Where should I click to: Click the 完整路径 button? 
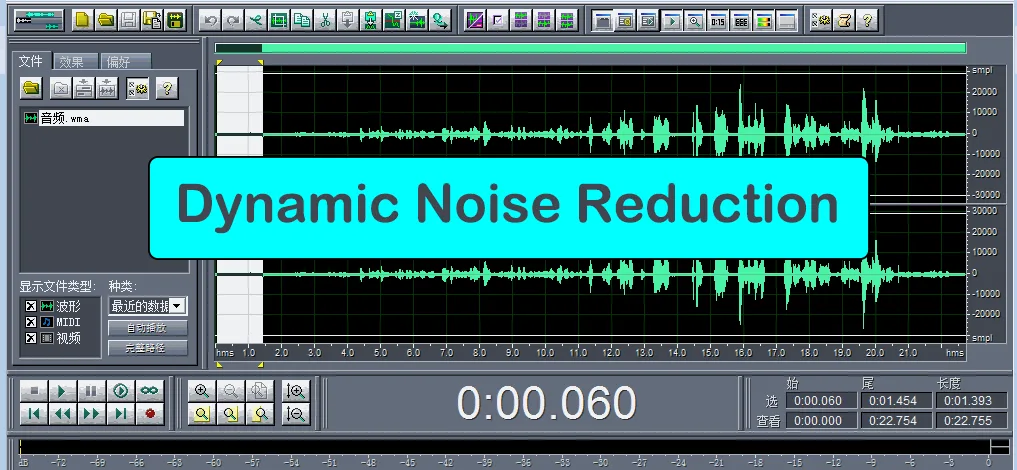coord(147,348)
